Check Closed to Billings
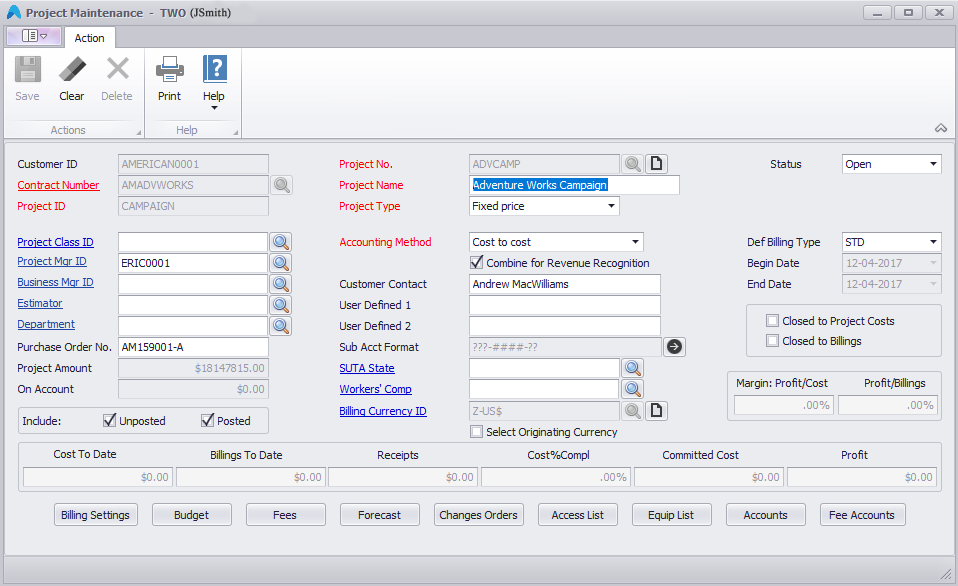958x586 pixels. point(772,341)
